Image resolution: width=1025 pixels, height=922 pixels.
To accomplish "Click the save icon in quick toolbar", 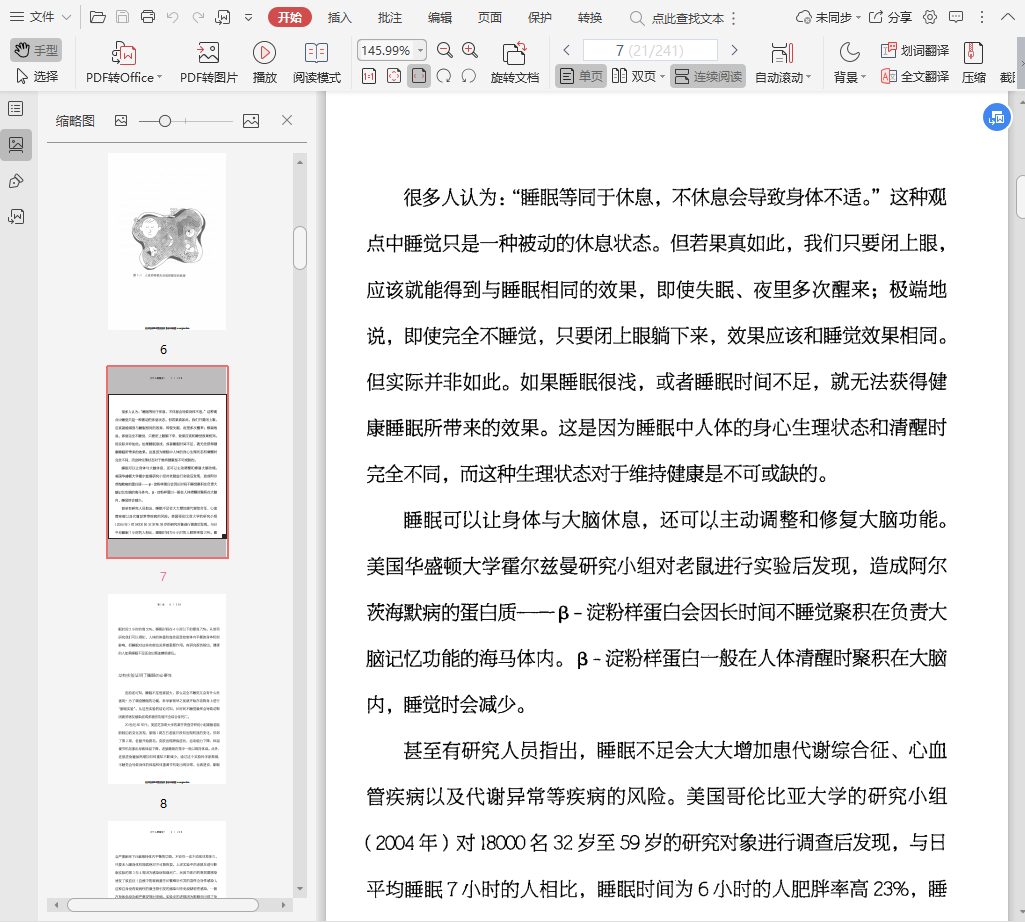I will (122, 17).
